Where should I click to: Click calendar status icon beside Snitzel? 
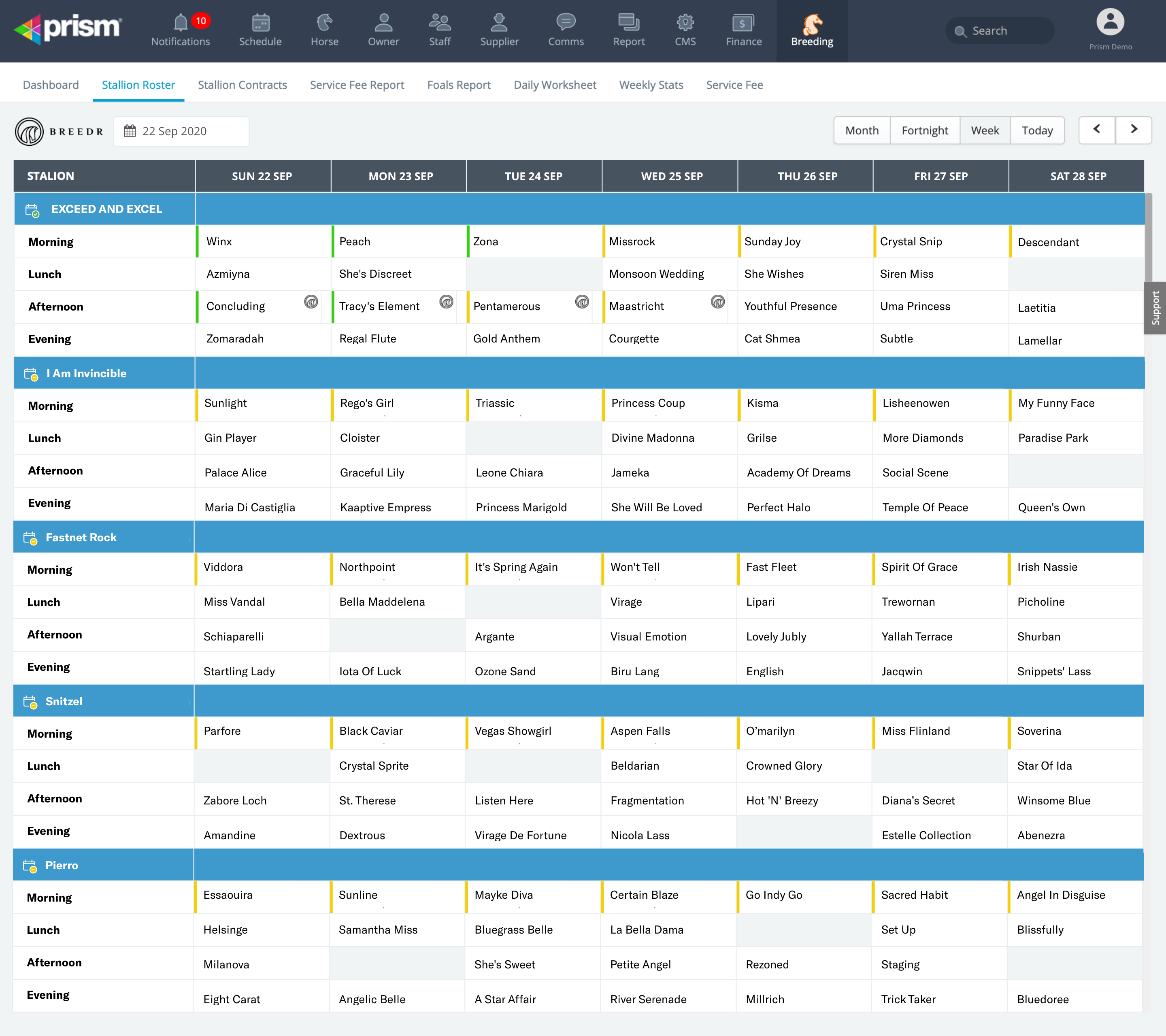pyautogui.click(x=30, y=702)
